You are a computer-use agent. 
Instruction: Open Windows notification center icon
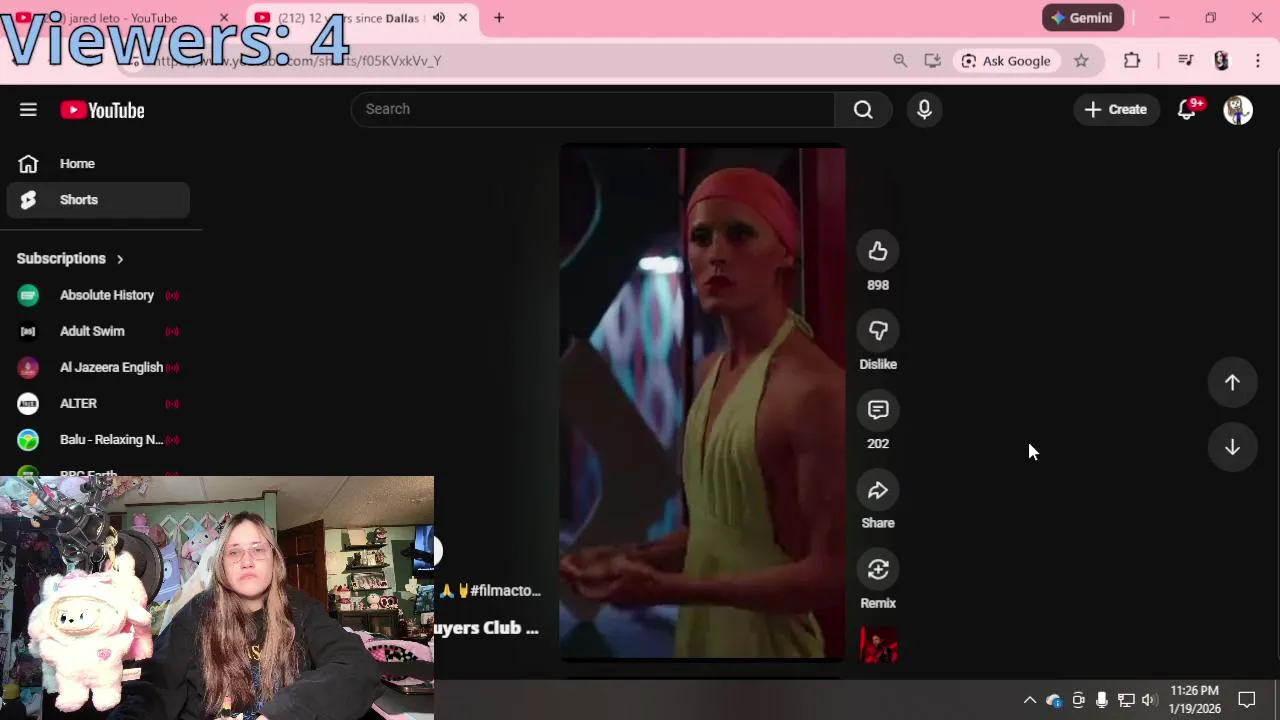point(1247,700)
